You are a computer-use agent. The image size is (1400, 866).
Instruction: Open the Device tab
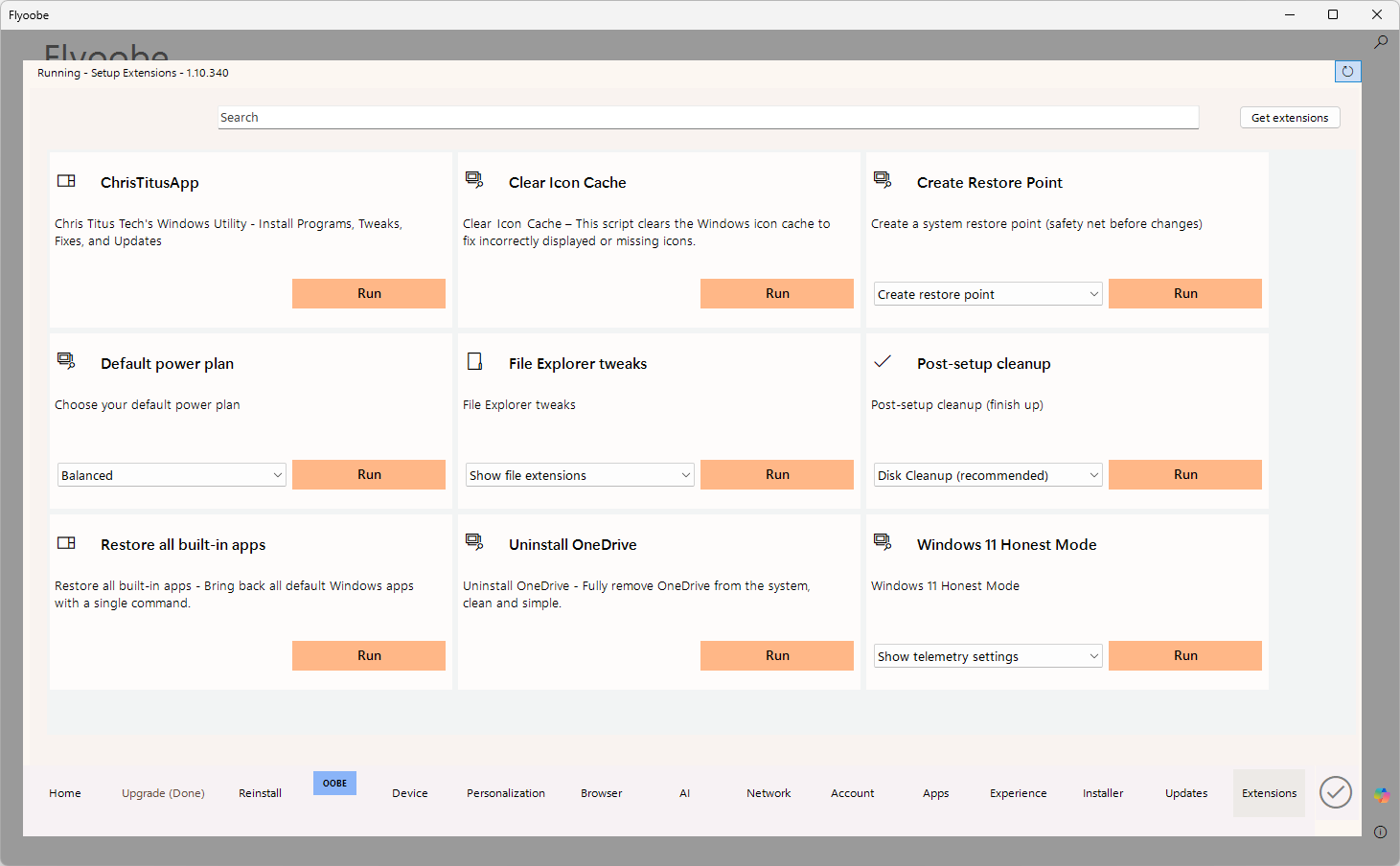coord(410,793)
